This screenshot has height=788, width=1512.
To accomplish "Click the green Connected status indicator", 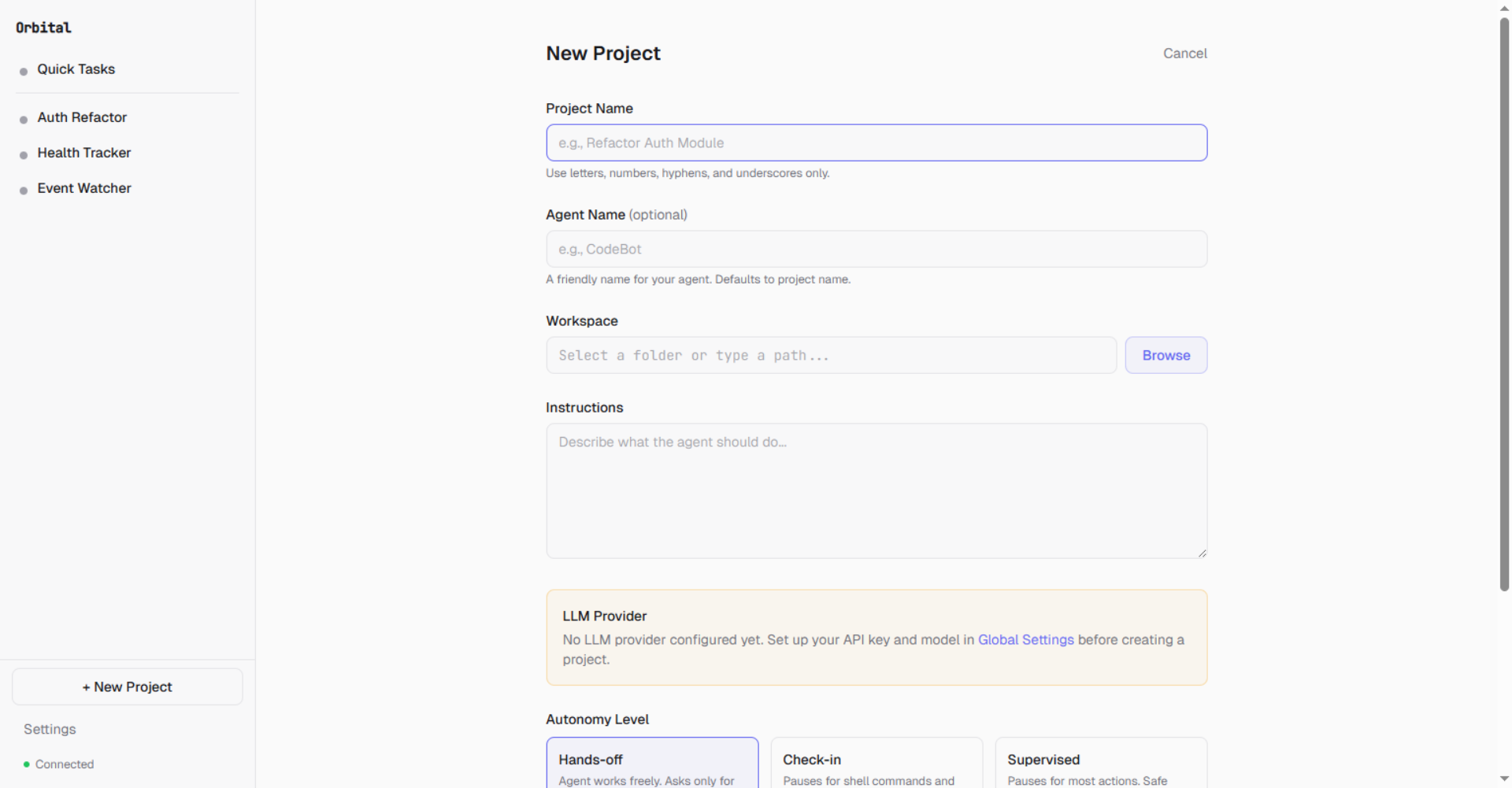I will point(24,764).
